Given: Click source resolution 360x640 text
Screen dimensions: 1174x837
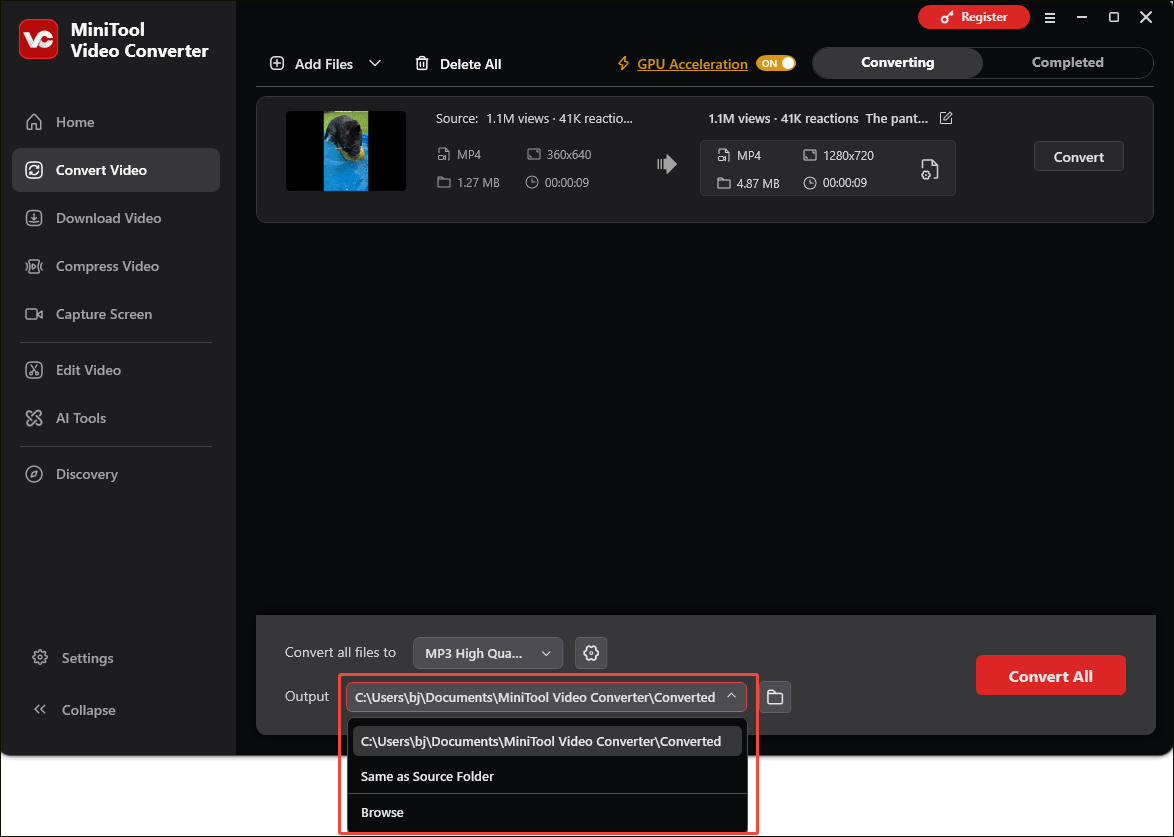Looking at the screenshot, I should (568, 155).
